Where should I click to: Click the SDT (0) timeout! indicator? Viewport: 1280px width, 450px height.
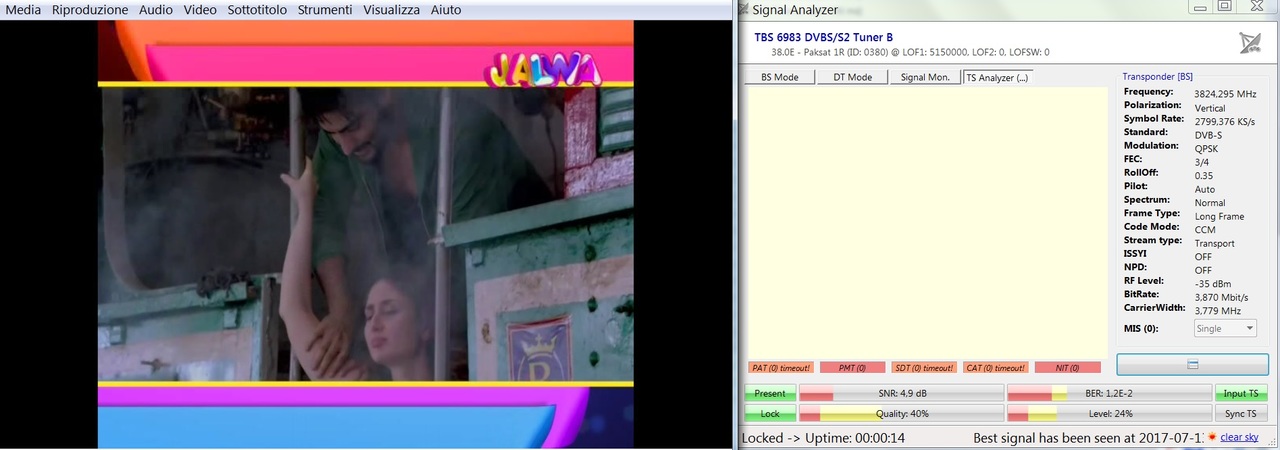923,368
